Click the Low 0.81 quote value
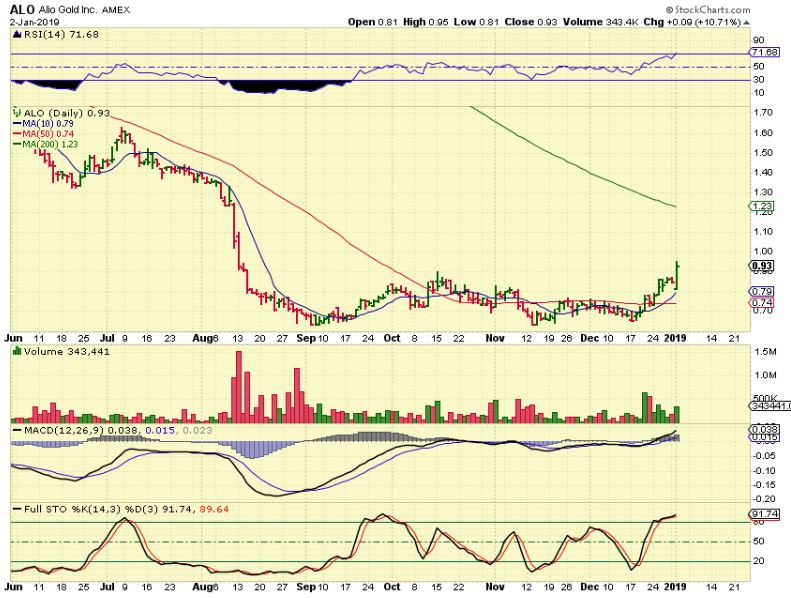791x598 pixels. [476, 22]
